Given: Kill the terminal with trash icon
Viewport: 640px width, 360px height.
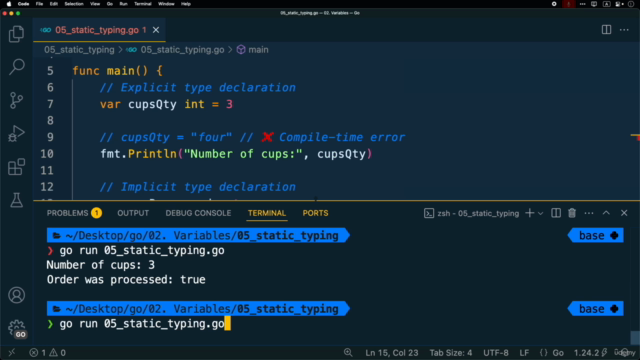Looking at the screenshot, I should [x=572, y=213].
